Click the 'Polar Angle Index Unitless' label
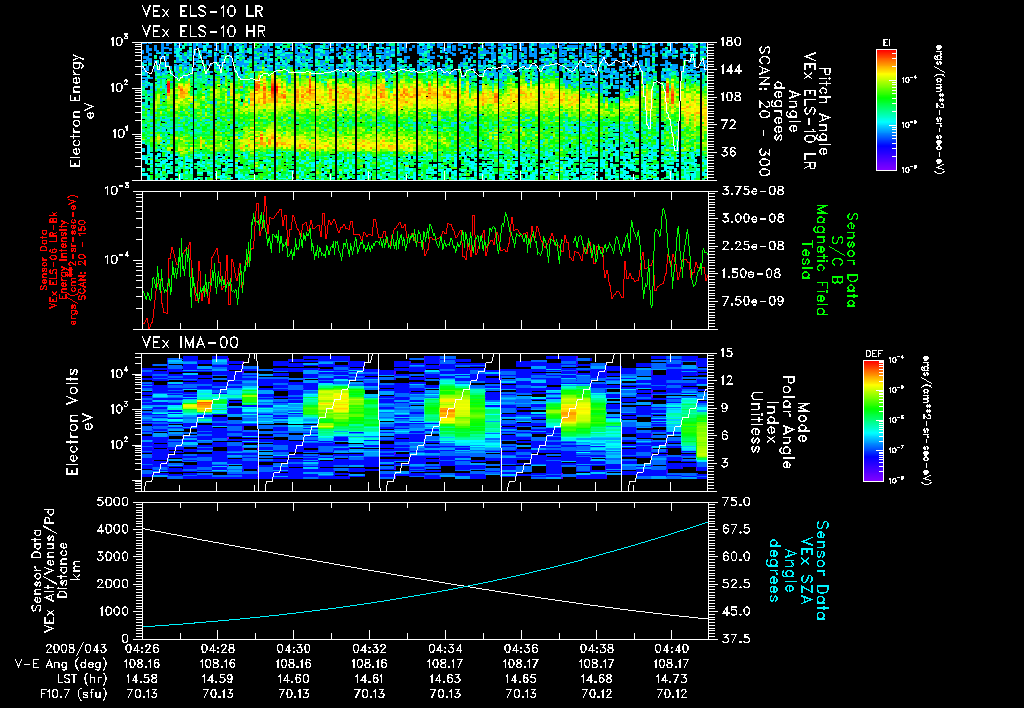1024x708 pixels. [771, 422]
